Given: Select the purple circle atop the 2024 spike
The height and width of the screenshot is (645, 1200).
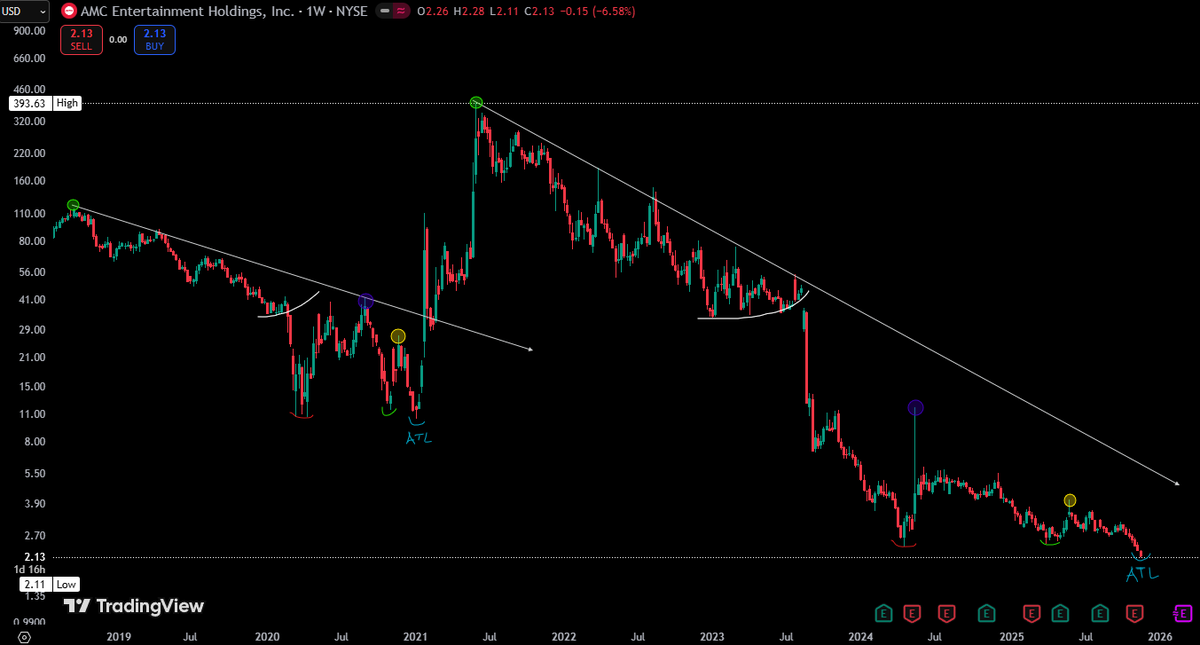Looking at the screenshot, I should coord(915,407).
